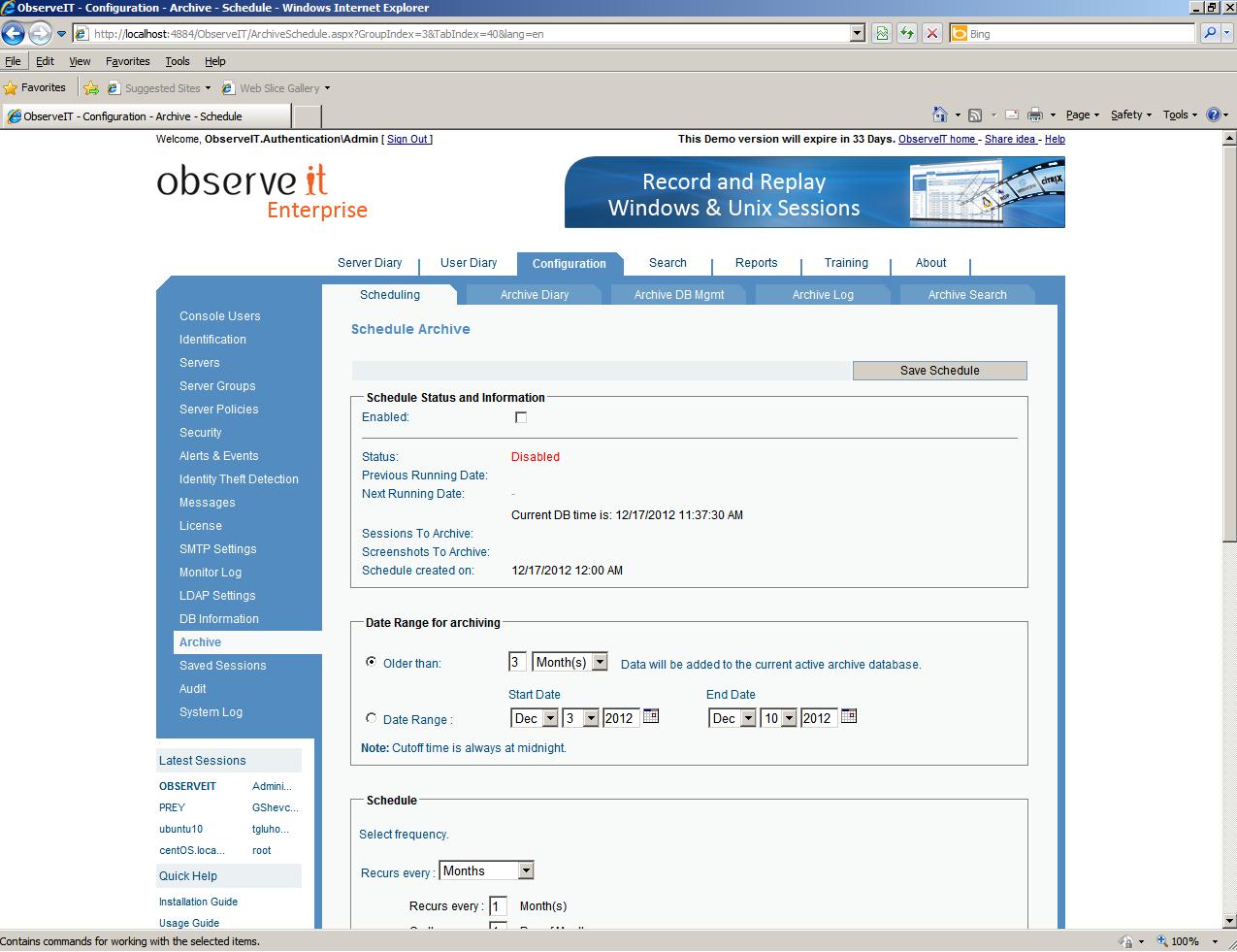Select the Date Range radio button
This screenshot has width=1237, height=952.
tap(371, 718)
